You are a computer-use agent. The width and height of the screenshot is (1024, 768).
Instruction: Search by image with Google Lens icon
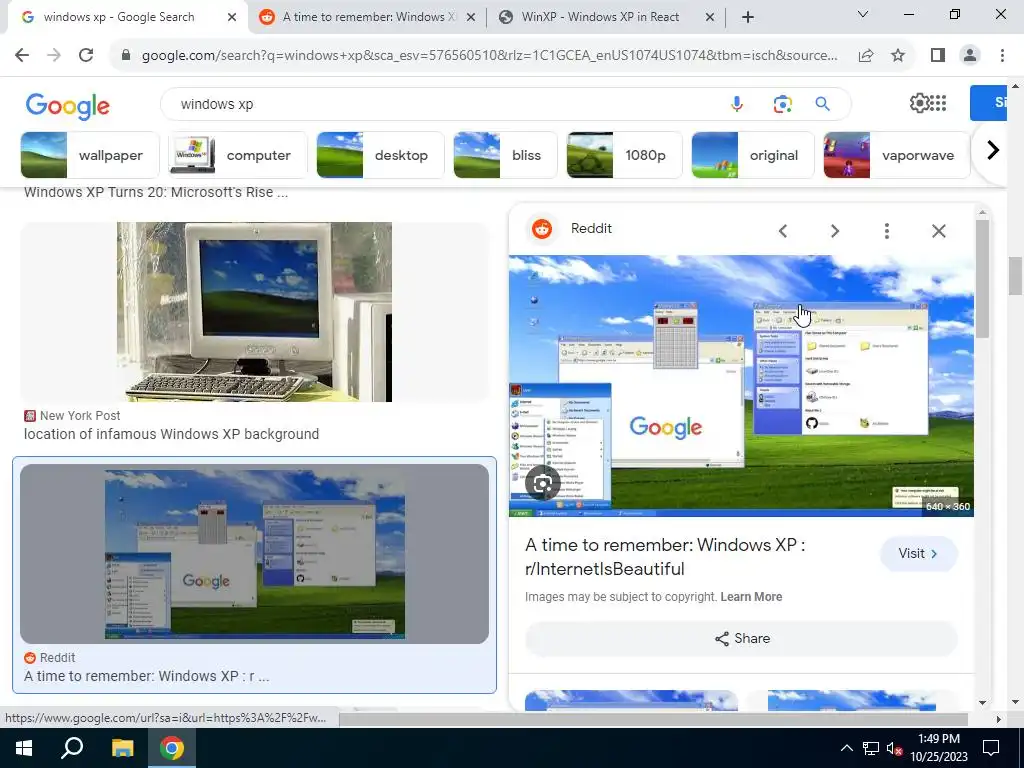(782, 104)
